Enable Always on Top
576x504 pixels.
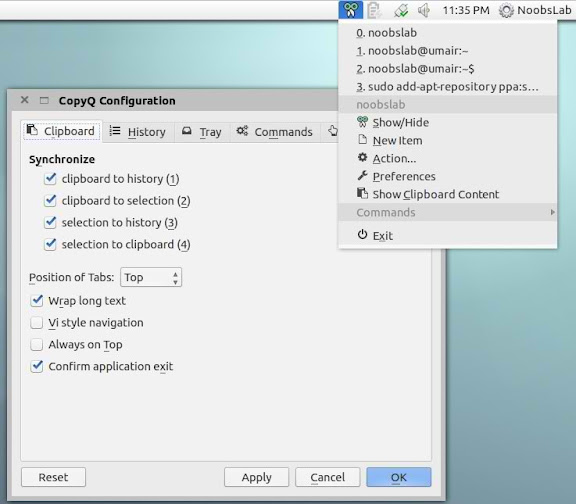37,345
